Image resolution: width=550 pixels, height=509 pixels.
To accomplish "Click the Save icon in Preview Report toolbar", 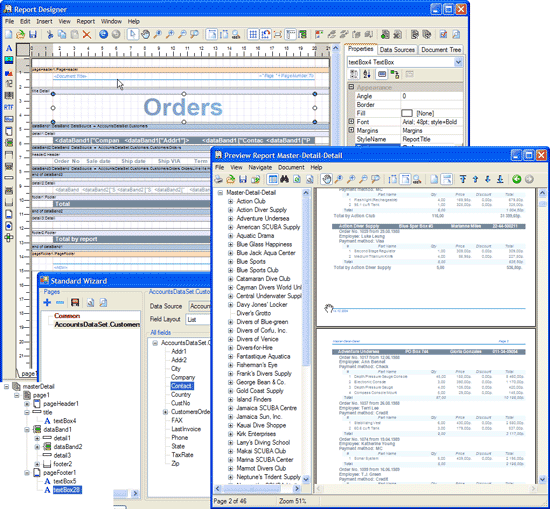I will pyautogui.click(x=243, y=179).
